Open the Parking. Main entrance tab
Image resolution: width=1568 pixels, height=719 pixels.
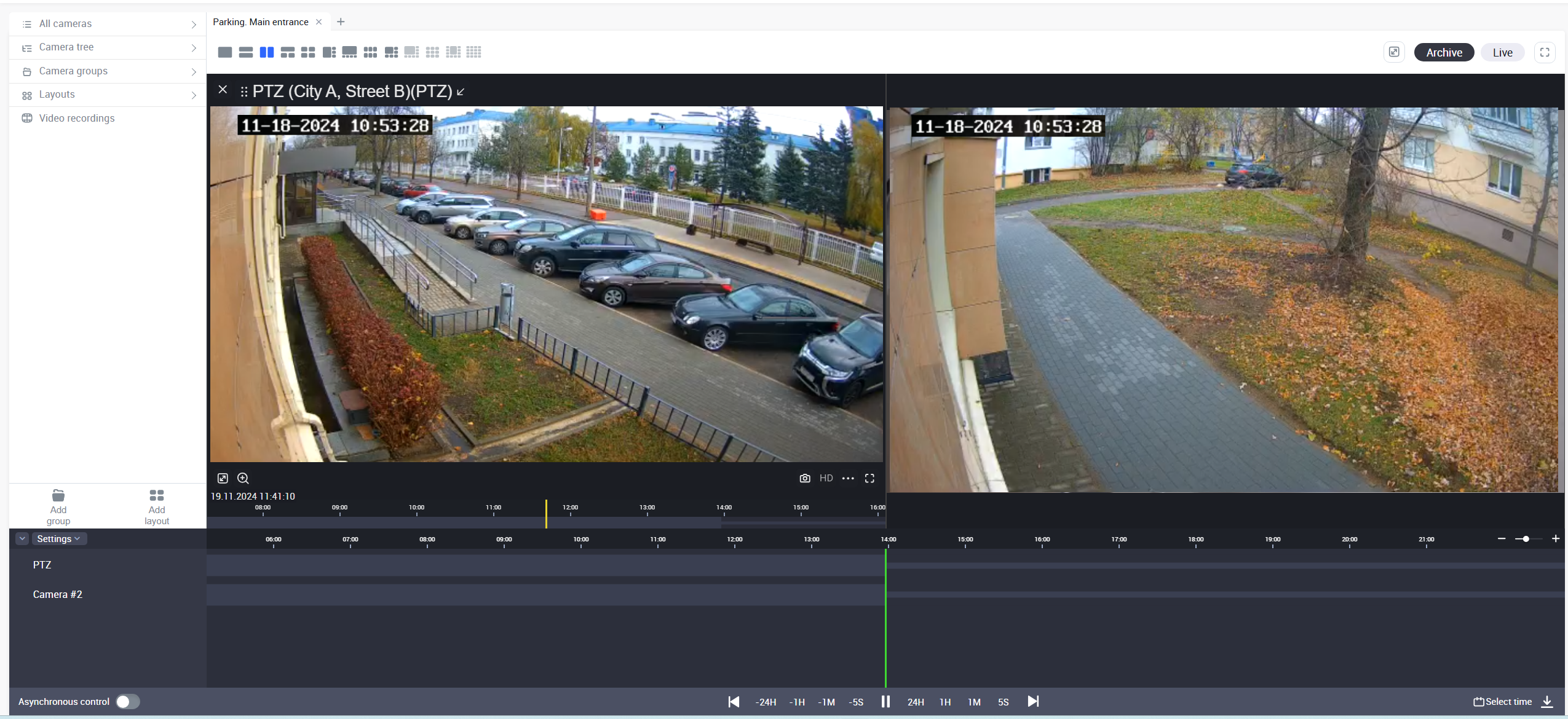point(261,22)
